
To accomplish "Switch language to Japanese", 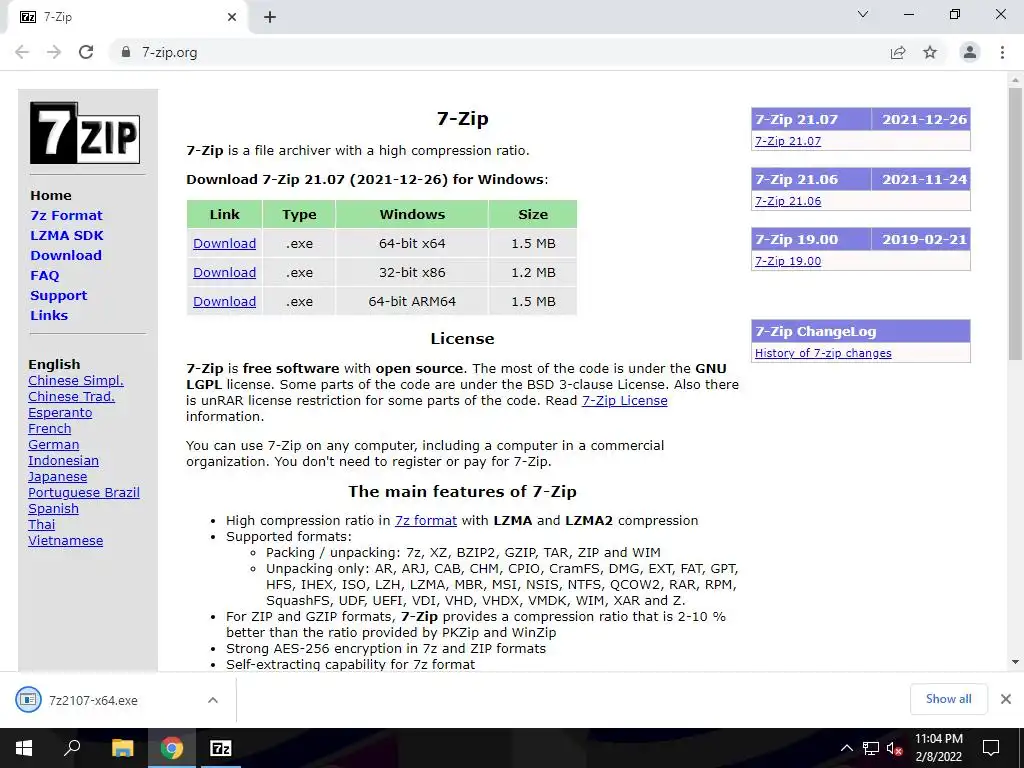I will click(x=57, y=477).
